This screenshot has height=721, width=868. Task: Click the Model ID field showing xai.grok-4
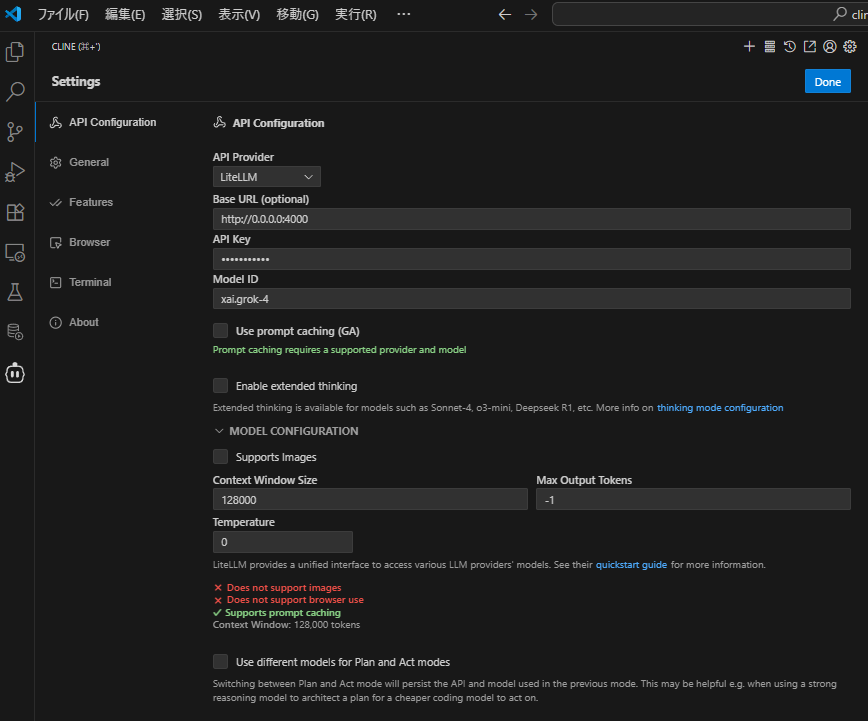click(x=531, y=298)
